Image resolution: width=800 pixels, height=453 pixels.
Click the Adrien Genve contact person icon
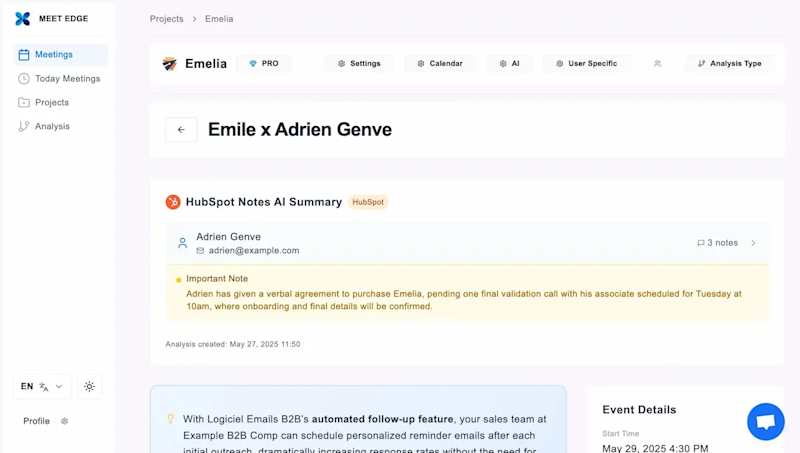click(182, 243)
